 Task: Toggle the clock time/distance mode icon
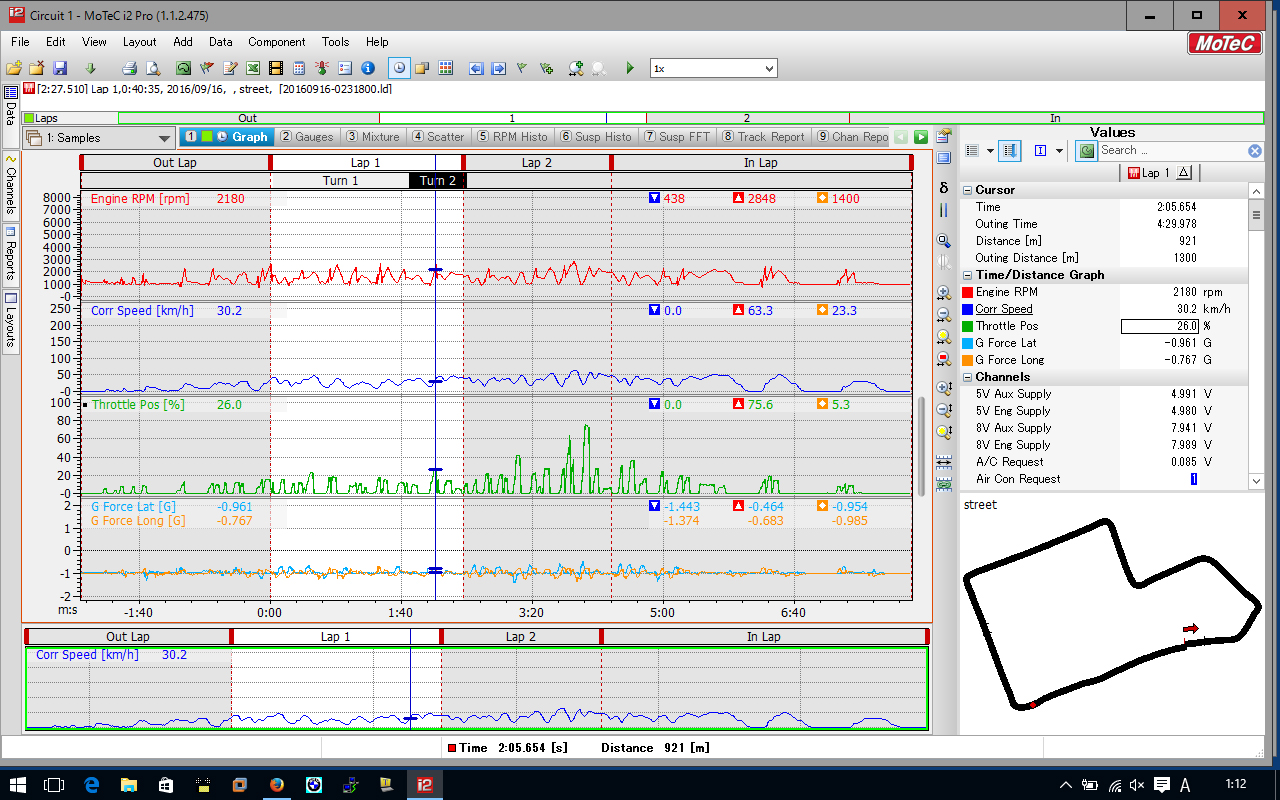tap(399, 68)
